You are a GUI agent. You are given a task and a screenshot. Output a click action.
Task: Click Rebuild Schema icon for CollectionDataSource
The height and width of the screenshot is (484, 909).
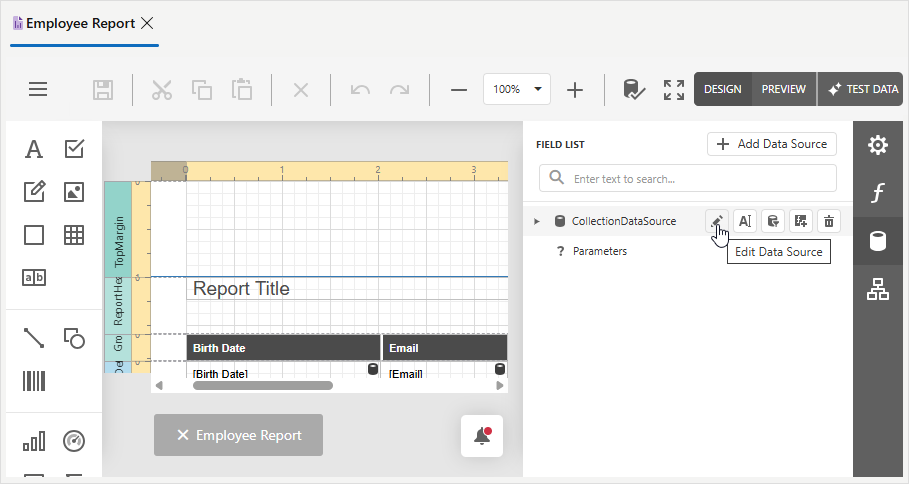[x=773, y=221]
